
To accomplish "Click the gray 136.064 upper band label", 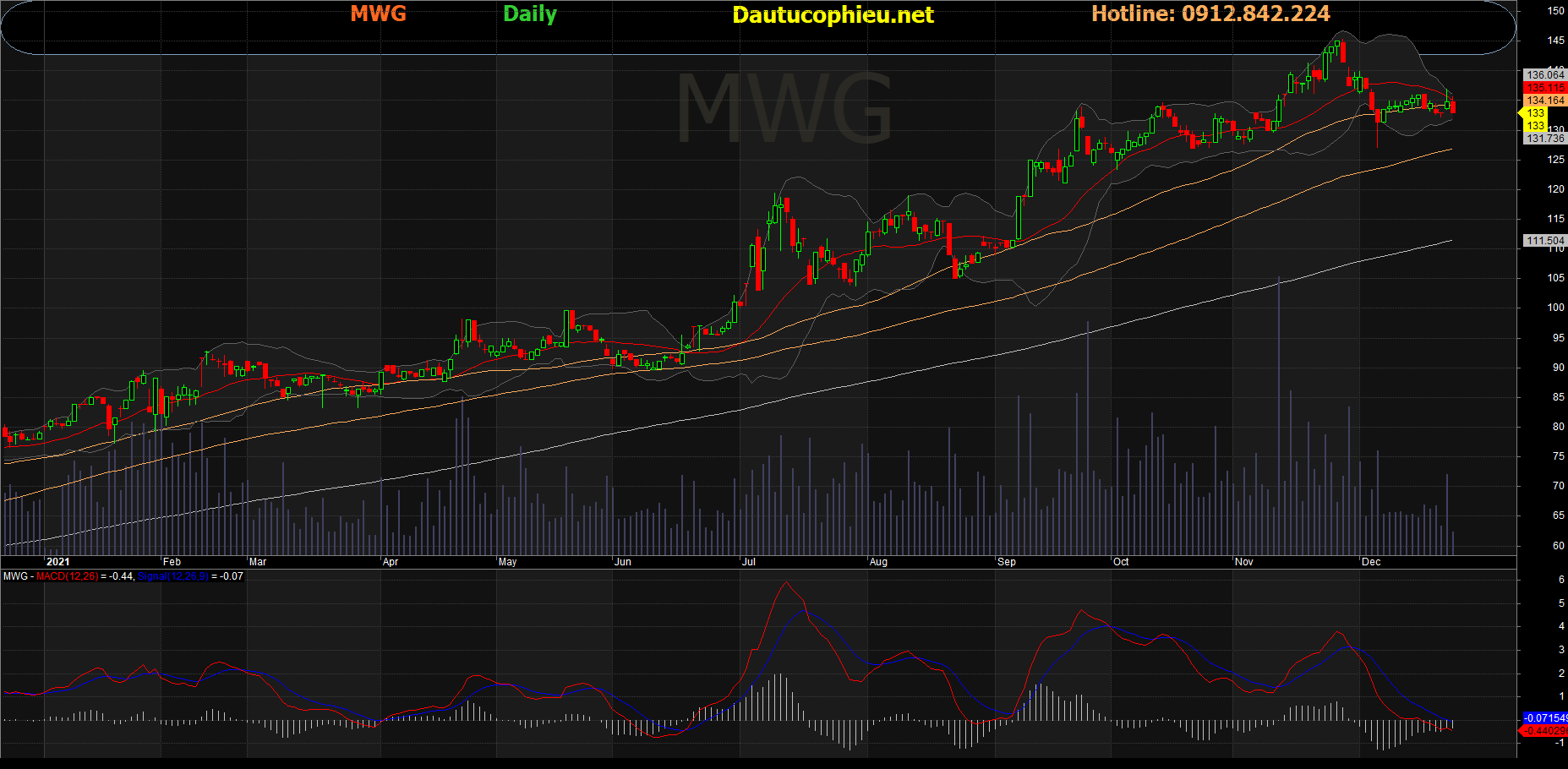I will pyautogui.click(x=1544, y=75).
